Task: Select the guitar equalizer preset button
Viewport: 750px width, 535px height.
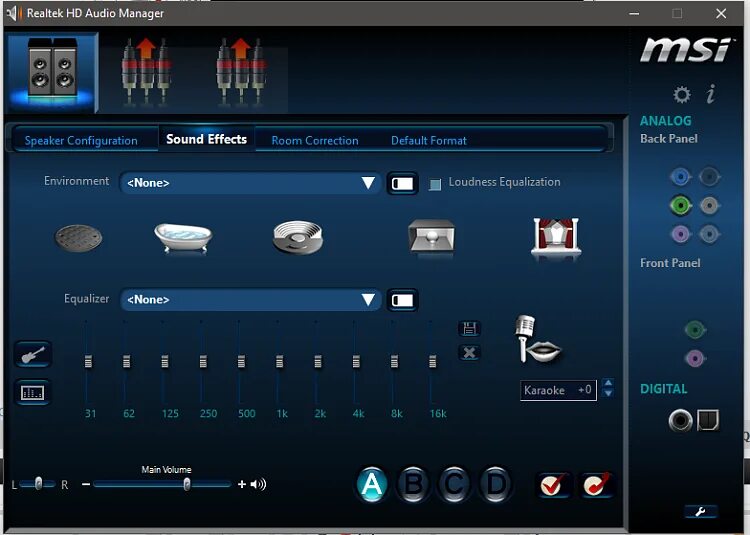Action: (x=33, y=354)
